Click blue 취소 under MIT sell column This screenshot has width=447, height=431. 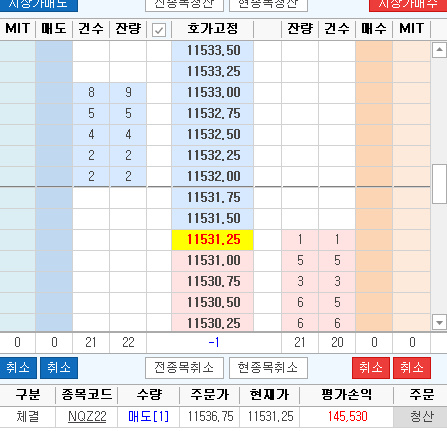tap(18, 368)
